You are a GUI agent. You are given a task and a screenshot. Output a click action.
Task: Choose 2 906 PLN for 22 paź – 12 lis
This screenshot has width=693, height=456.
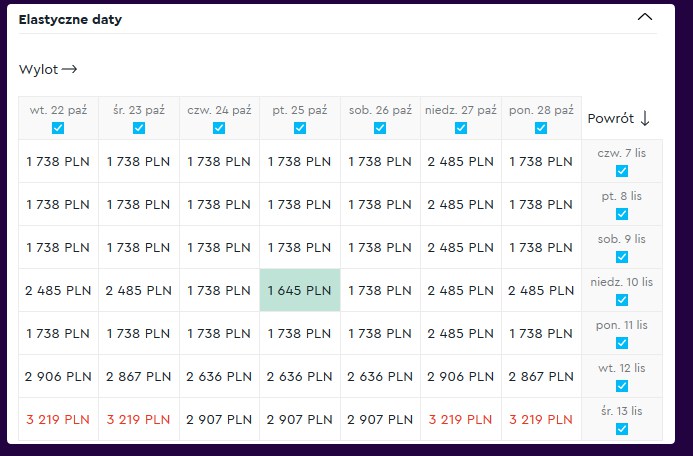pyautogui.click(x=58, y=376)
